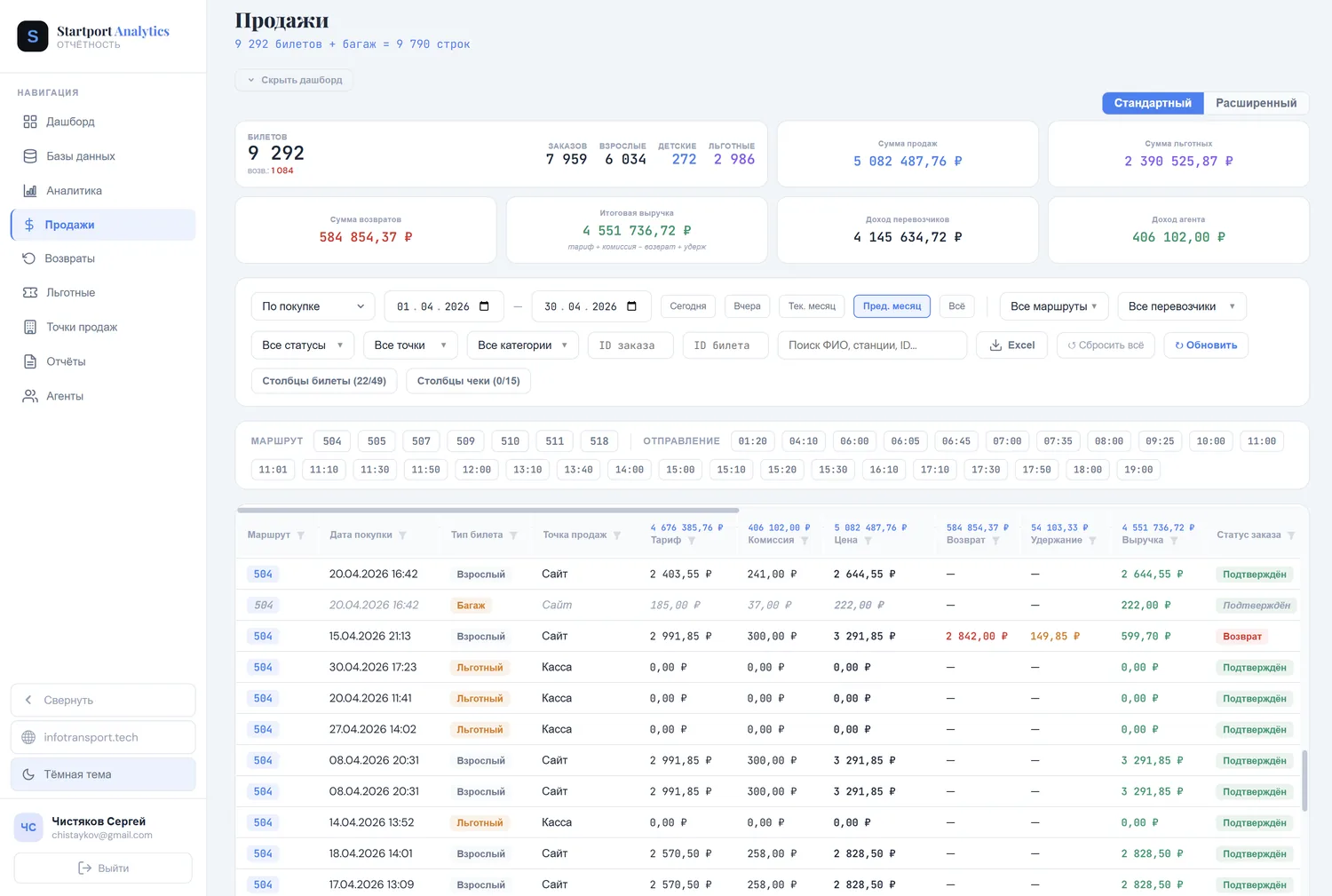This screenshot has width=1332, height=896.
Task: Click the ЧС user avatar
Action: [x=28, y=828]
